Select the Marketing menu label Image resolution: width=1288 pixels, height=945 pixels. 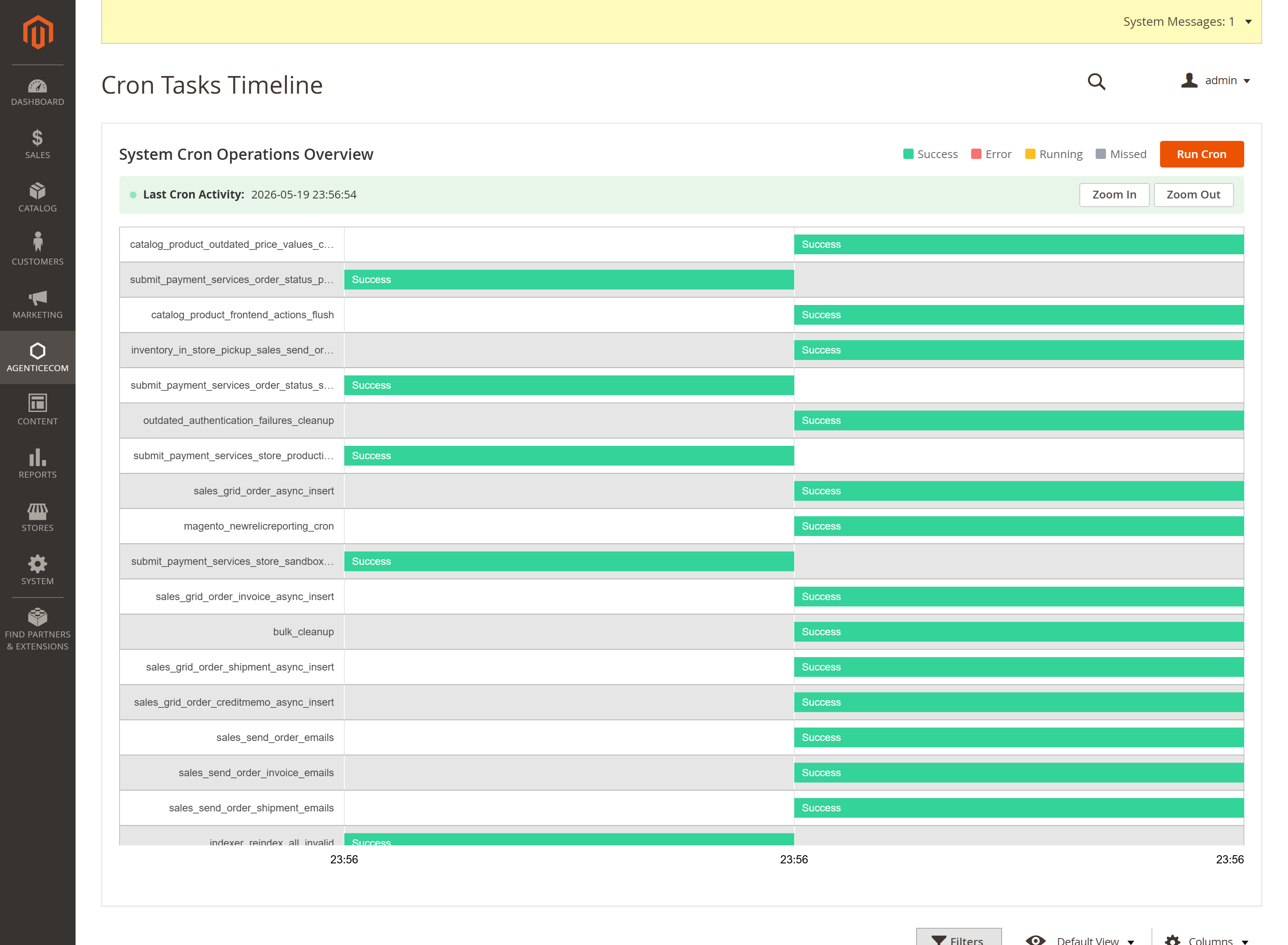tap(38, 314)
